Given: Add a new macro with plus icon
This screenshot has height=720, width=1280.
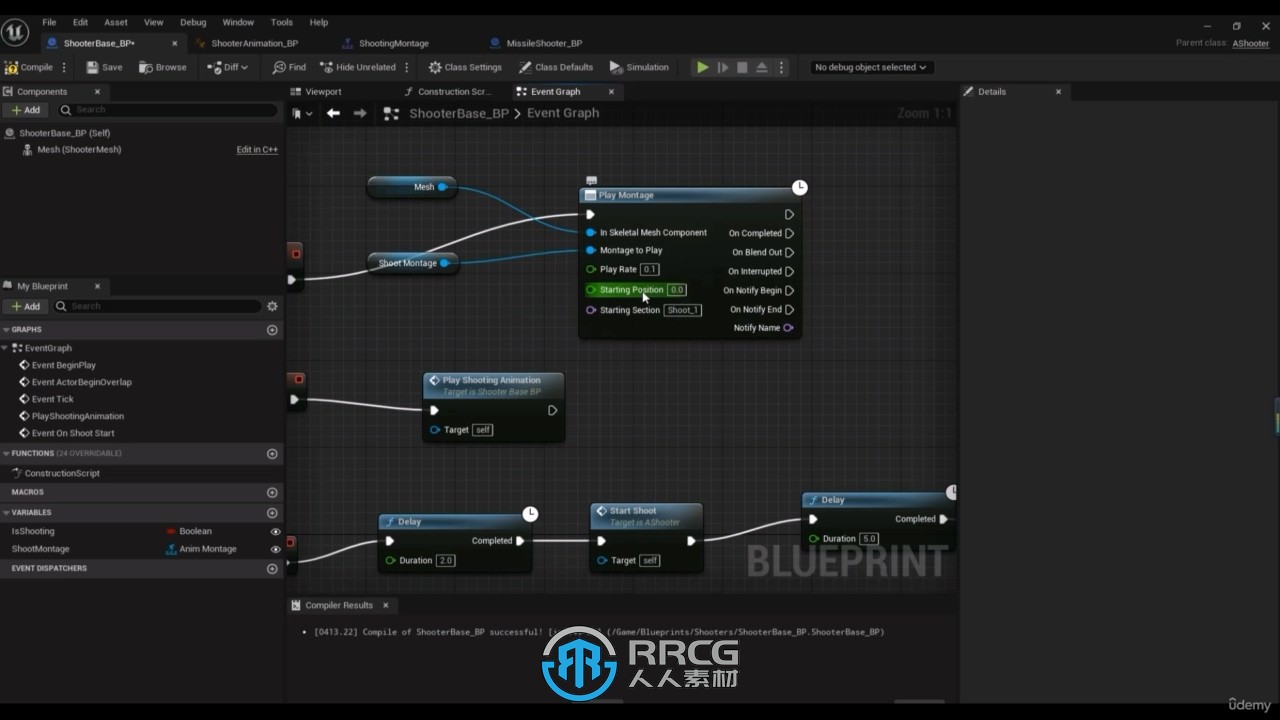Looking at the screenshot, I should 272,492.
